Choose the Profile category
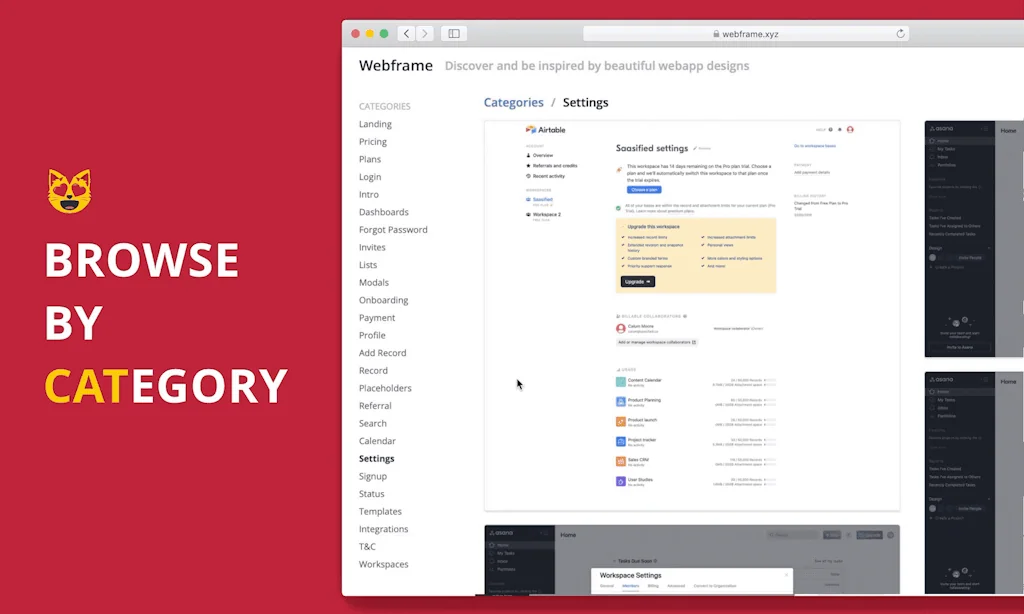 (372, 336)
